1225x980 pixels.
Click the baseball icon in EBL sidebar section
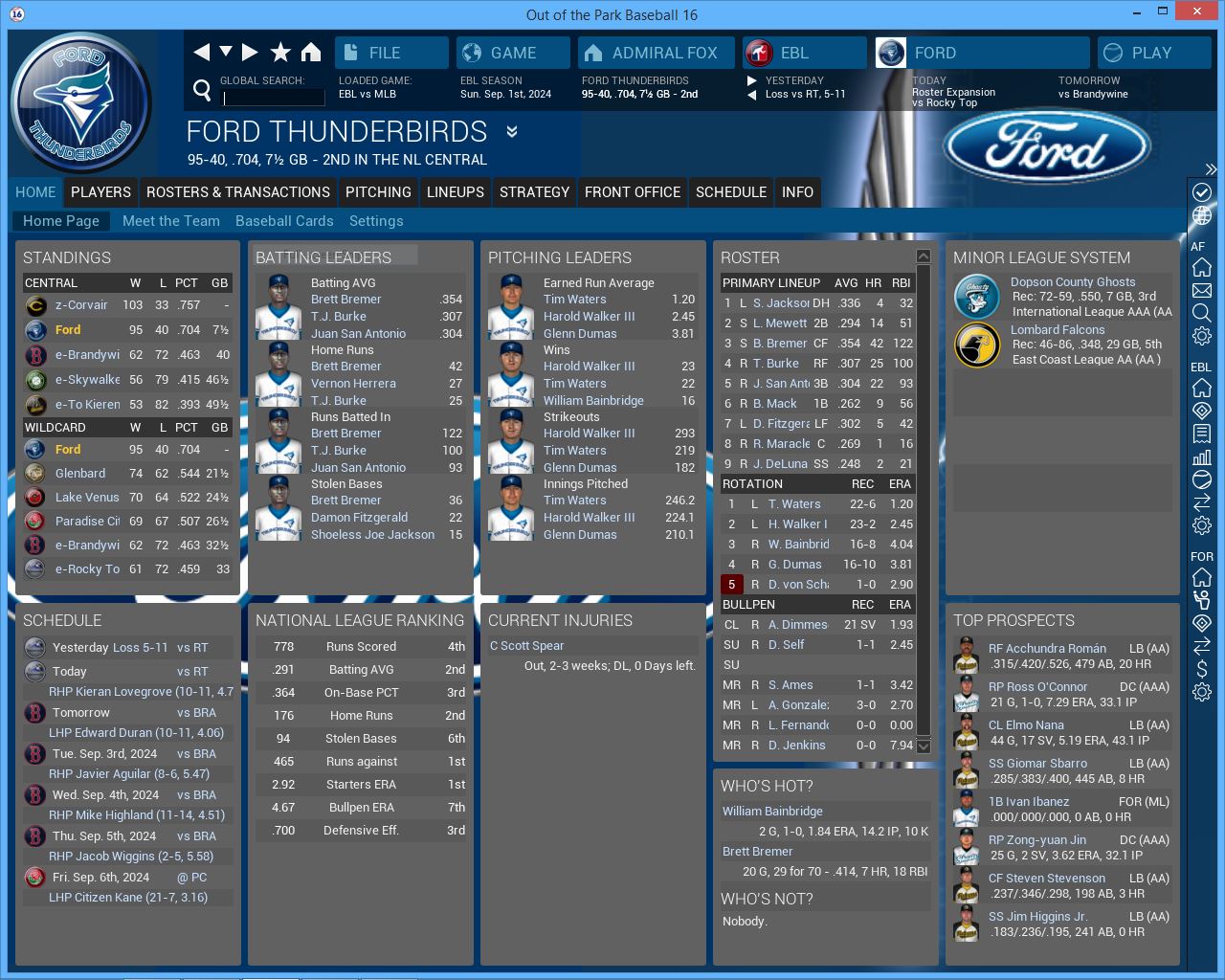click(1202, 479)
